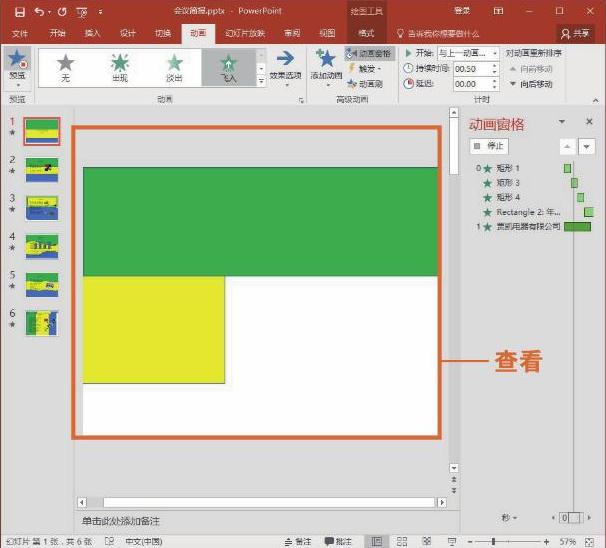Open animation pane options dropdown arrow
606x548 pixels.
coord(562,122)
